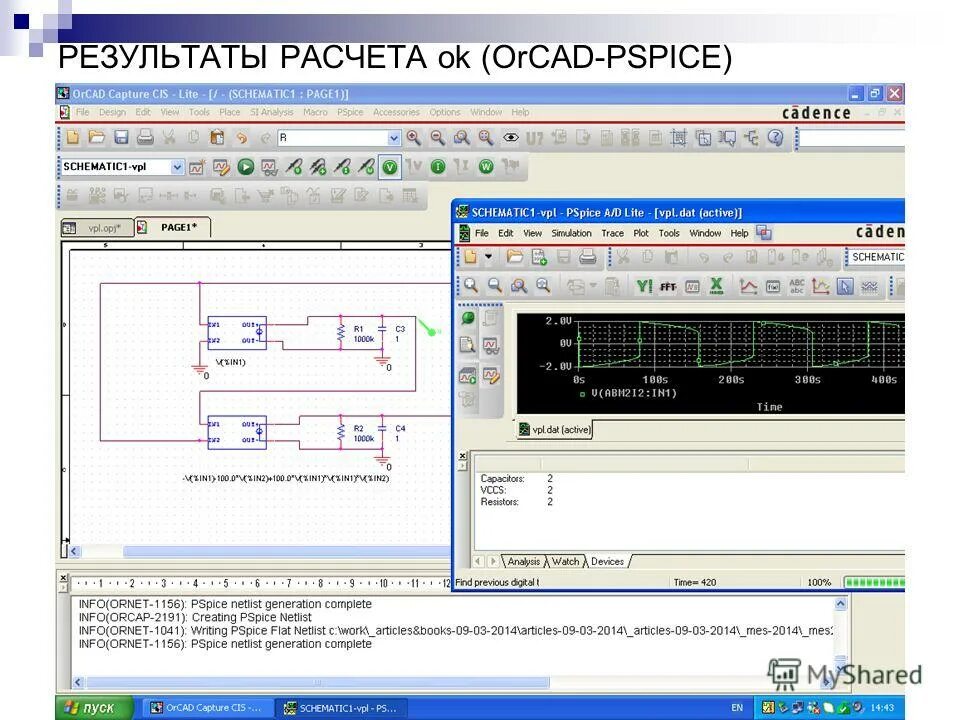Toggle log Y axis icon in PSpice
Image resolution: width=960 pixels, height=720 pixels.
(x=644, y=286)
